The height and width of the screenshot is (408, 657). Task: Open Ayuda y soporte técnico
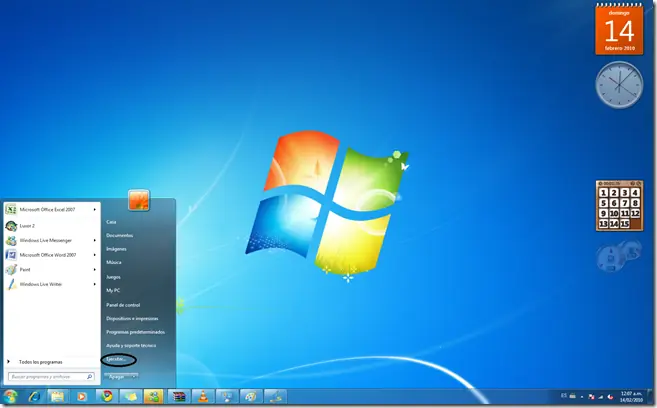(x=131, y=346)
